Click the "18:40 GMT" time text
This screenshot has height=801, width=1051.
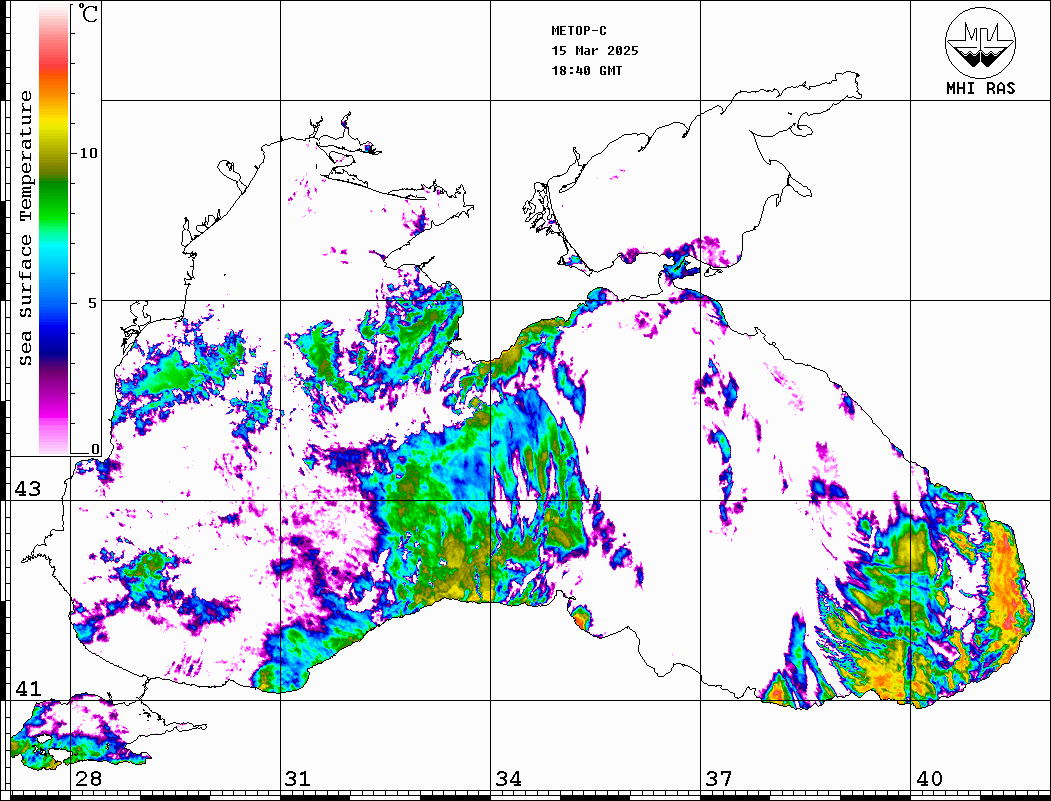click(x=587, y=71)
